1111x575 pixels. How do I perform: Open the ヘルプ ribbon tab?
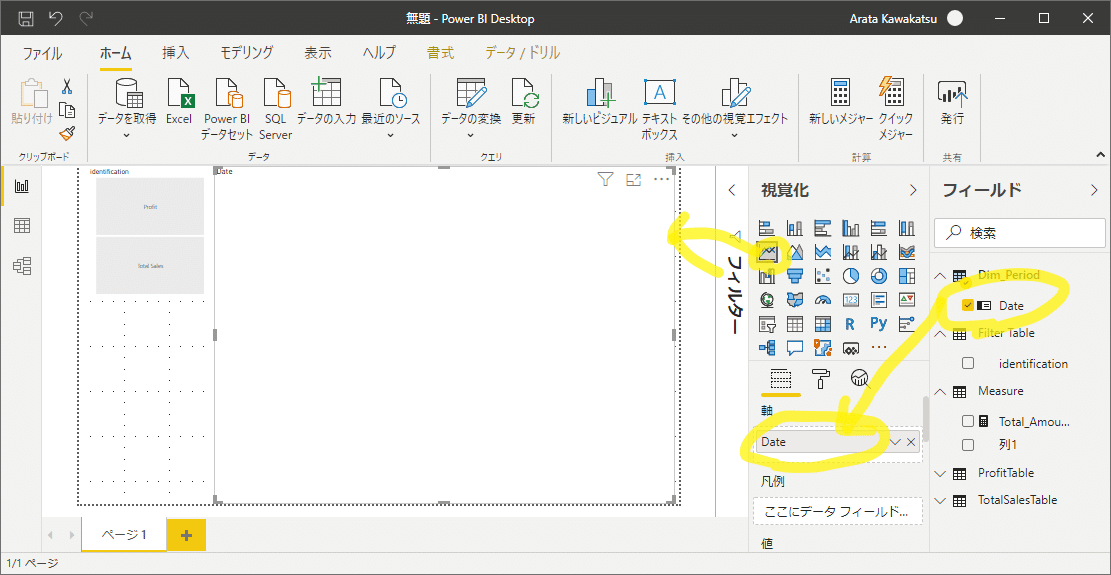379,53
